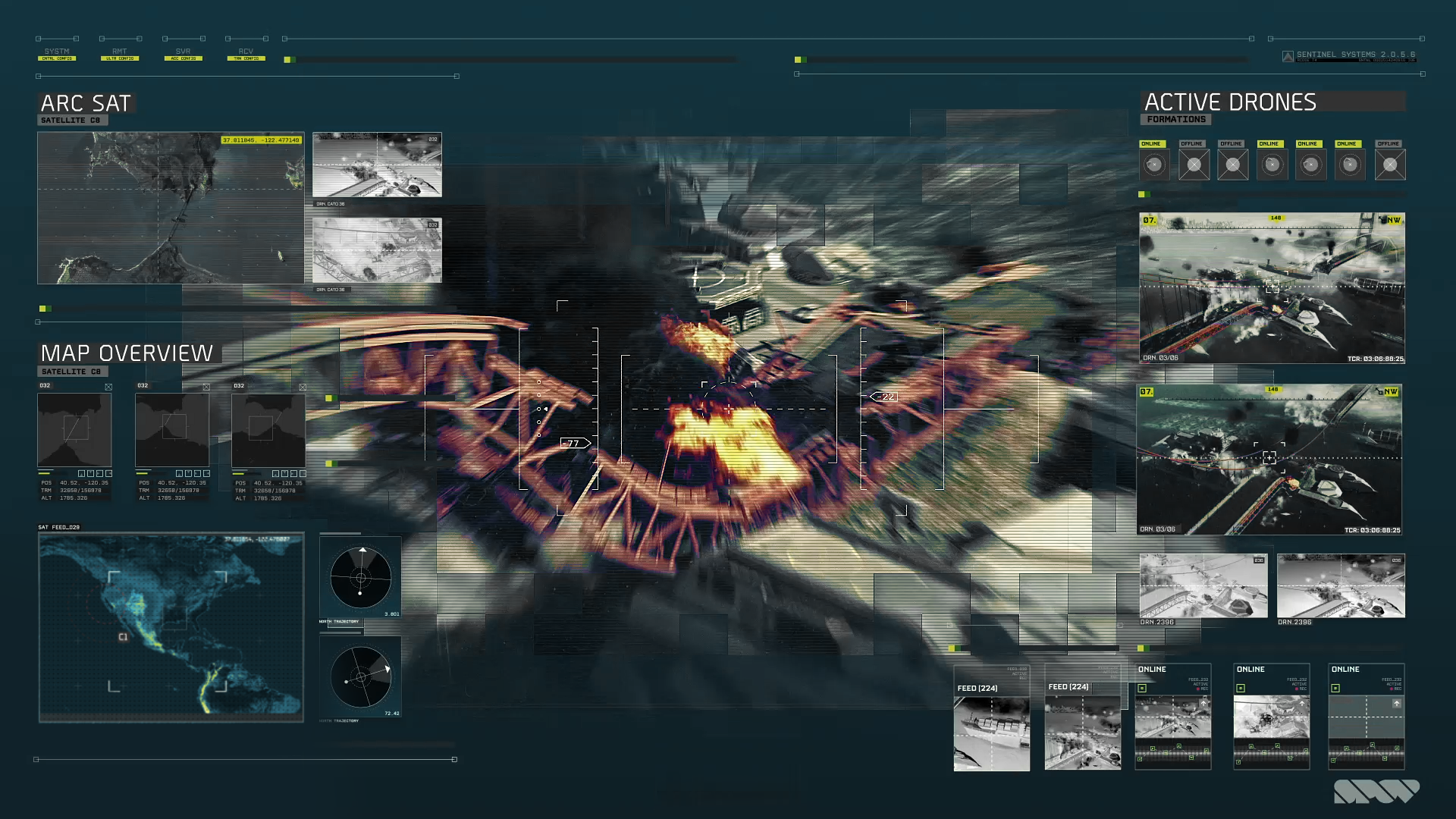Open the RMT tab
Screen dimensions: 1456x819
120,52
